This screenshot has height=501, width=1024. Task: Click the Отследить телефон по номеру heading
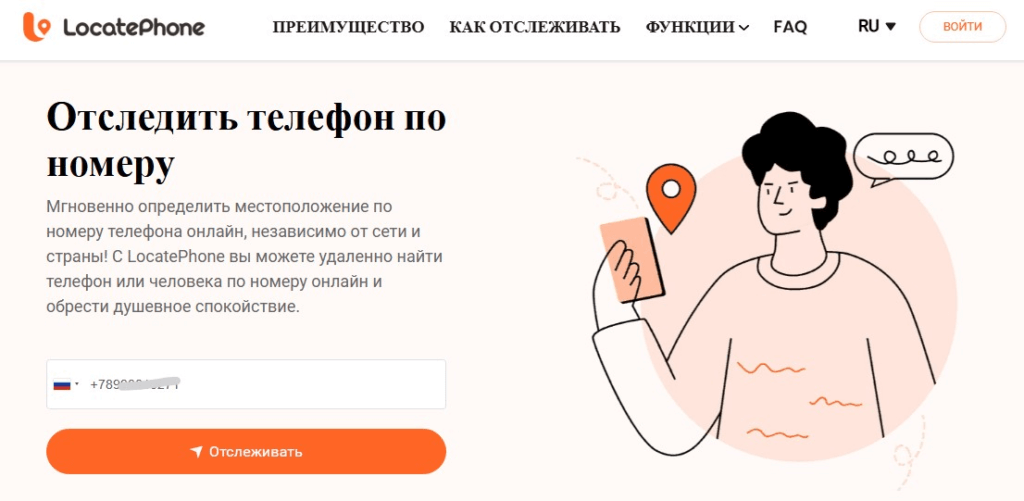click(x=246, y=140)
